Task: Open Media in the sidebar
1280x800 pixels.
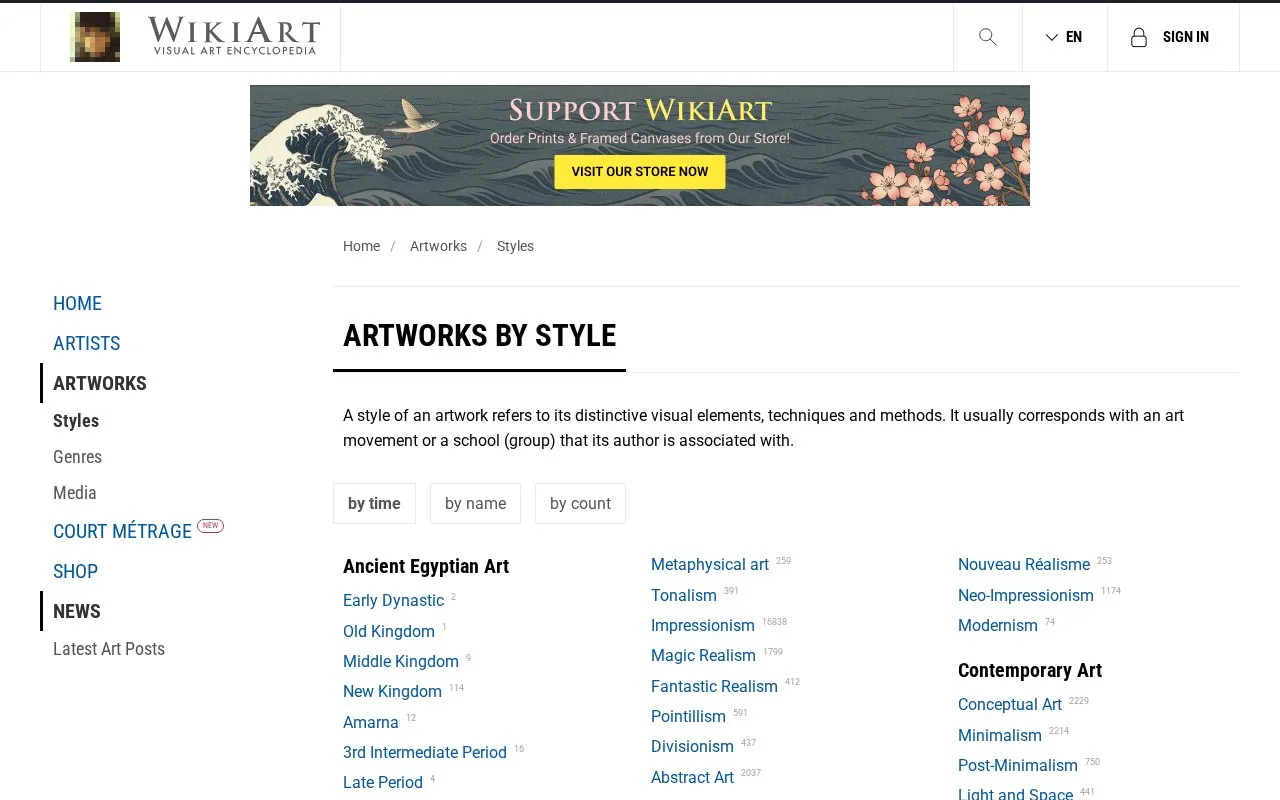Action: [x=75, y=493]
